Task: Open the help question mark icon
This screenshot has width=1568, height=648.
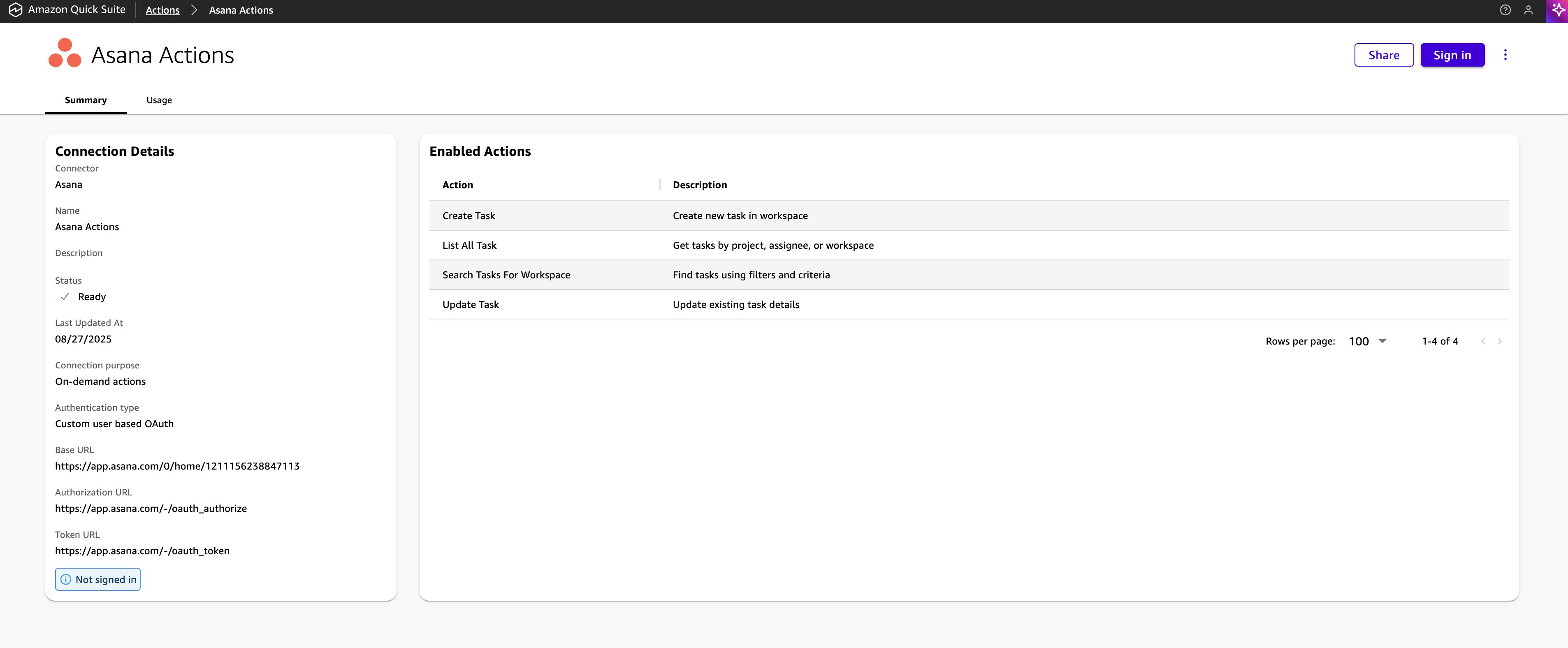Action: pyautogui.click(x=1505, y=10)
